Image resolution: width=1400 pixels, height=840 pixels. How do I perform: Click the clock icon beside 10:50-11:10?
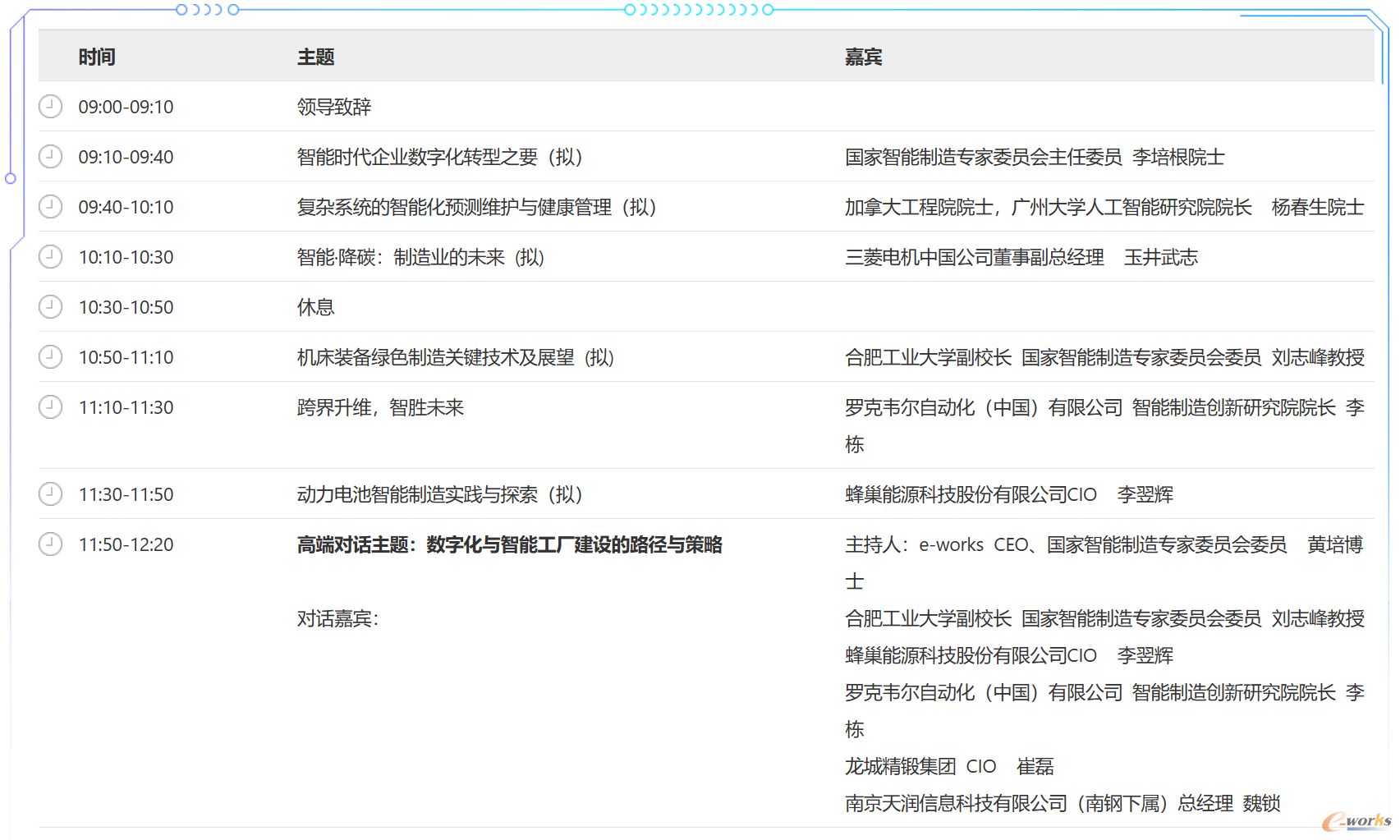pos(50,356)
